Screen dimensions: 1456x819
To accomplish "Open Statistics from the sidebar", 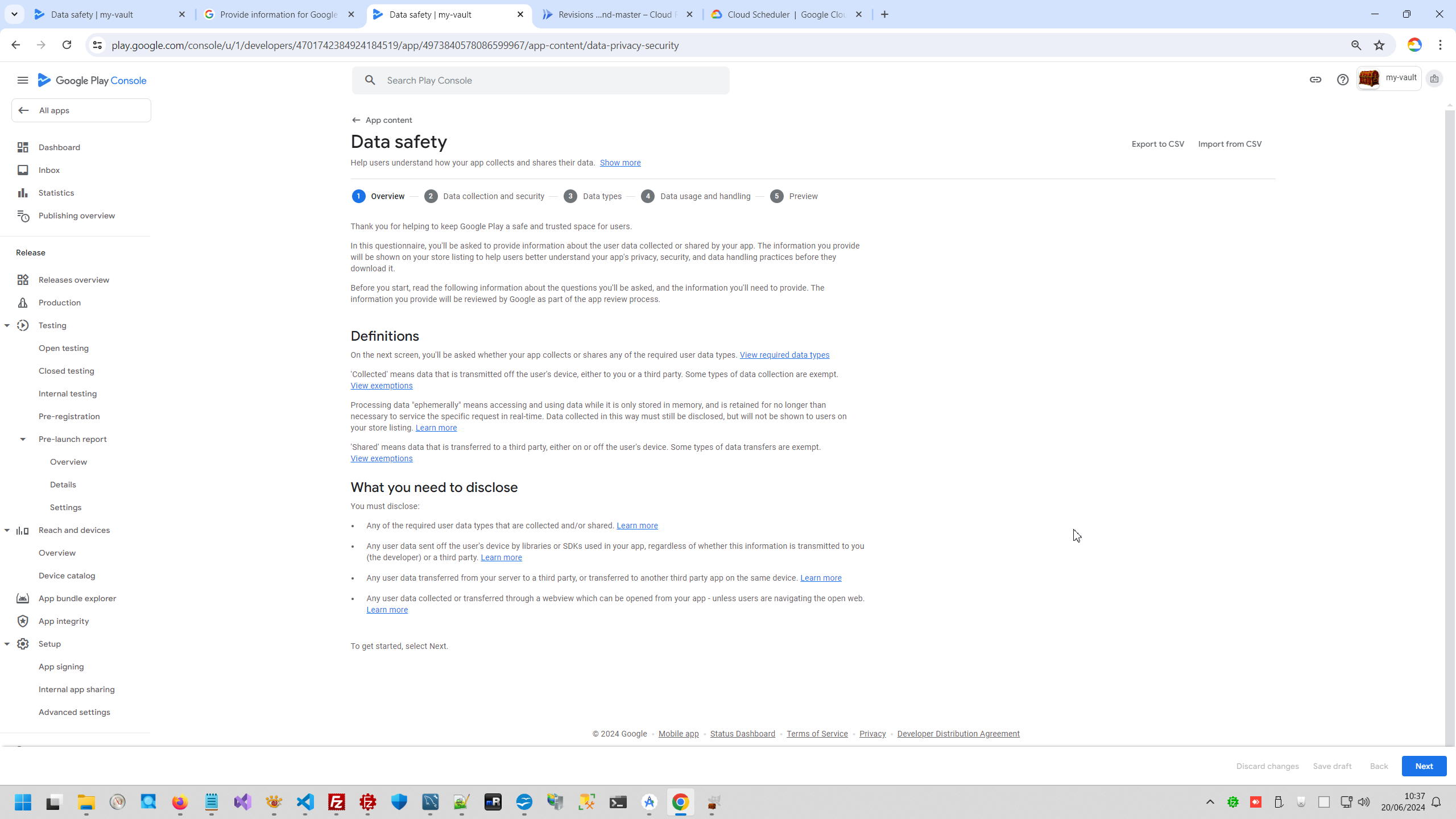I will [56, 193].
